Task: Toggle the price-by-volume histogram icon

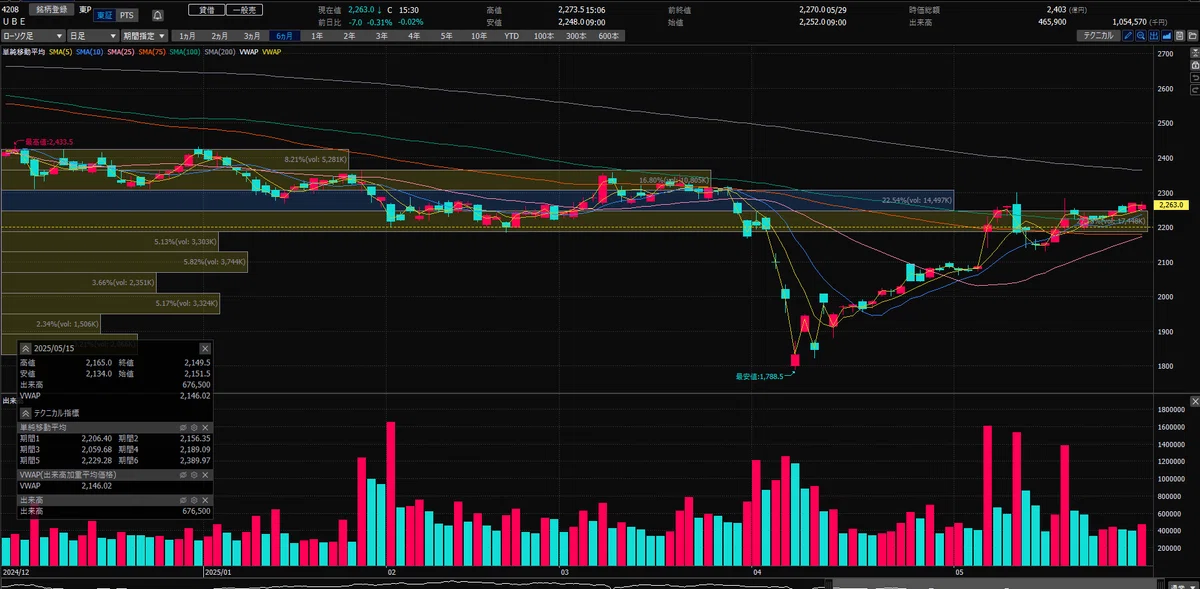Action: (x=1154, y=36)
